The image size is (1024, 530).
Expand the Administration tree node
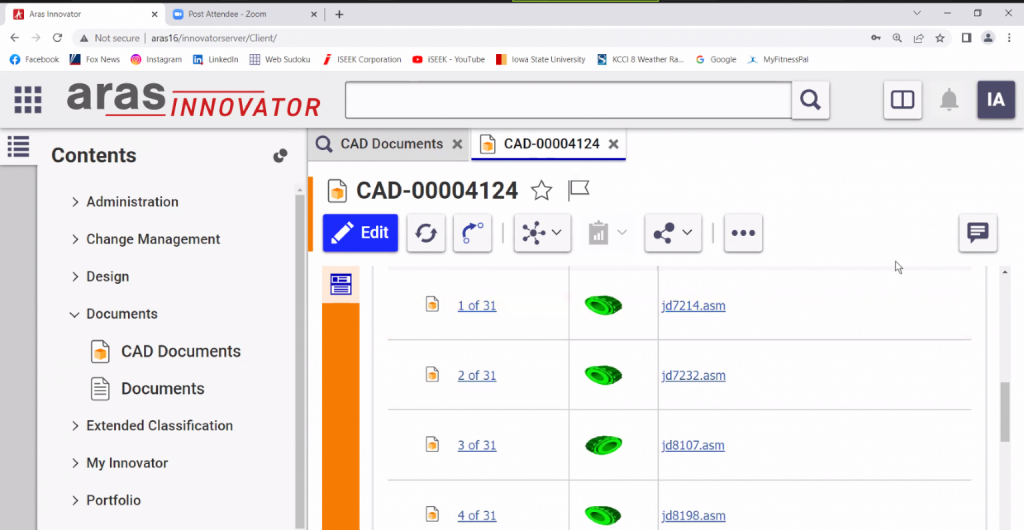[x=76, y=202]
